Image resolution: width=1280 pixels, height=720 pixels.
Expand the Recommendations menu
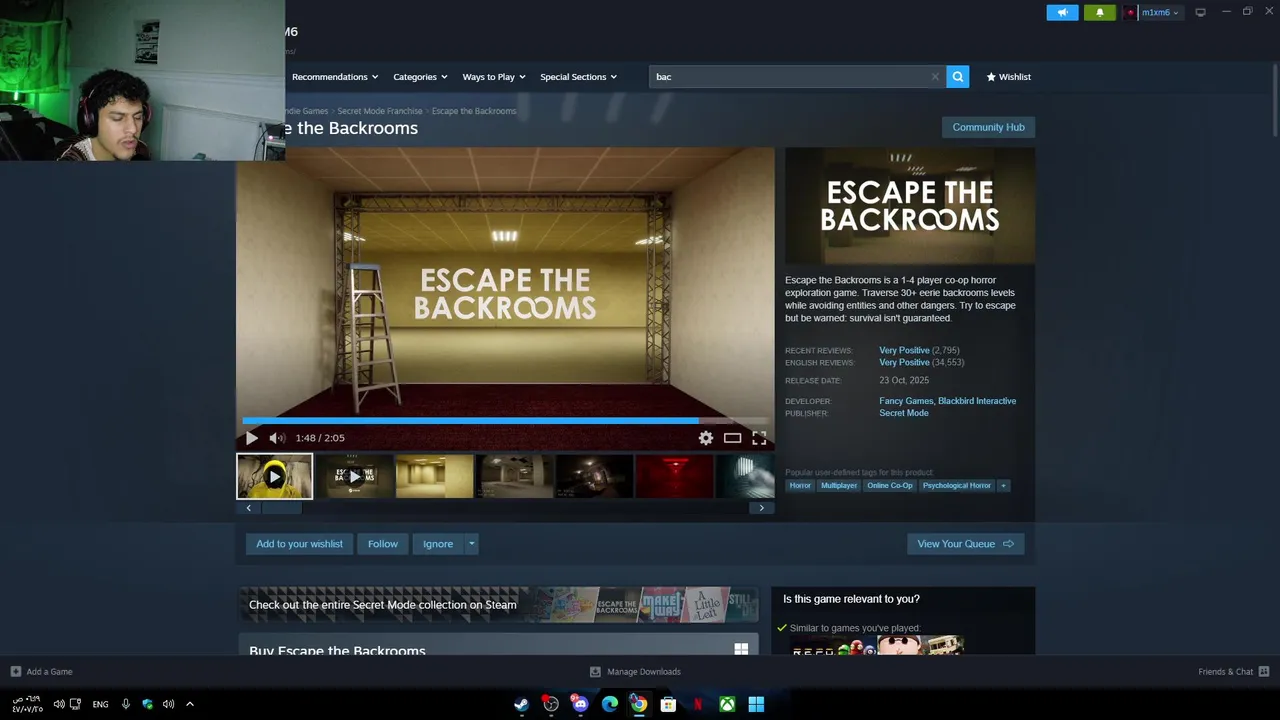tap(335, 77)
